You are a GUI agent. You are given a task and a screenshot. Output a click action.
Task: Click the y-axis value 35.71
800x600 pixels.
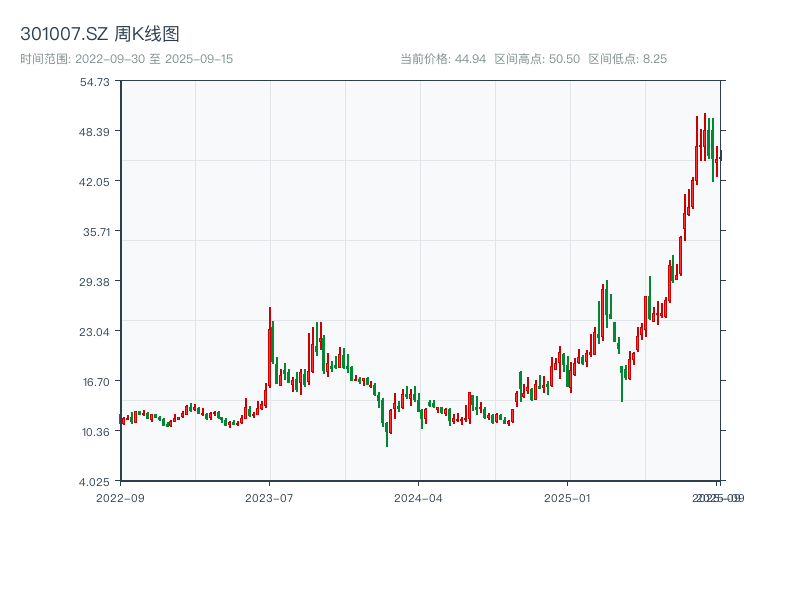pos(96,232)
